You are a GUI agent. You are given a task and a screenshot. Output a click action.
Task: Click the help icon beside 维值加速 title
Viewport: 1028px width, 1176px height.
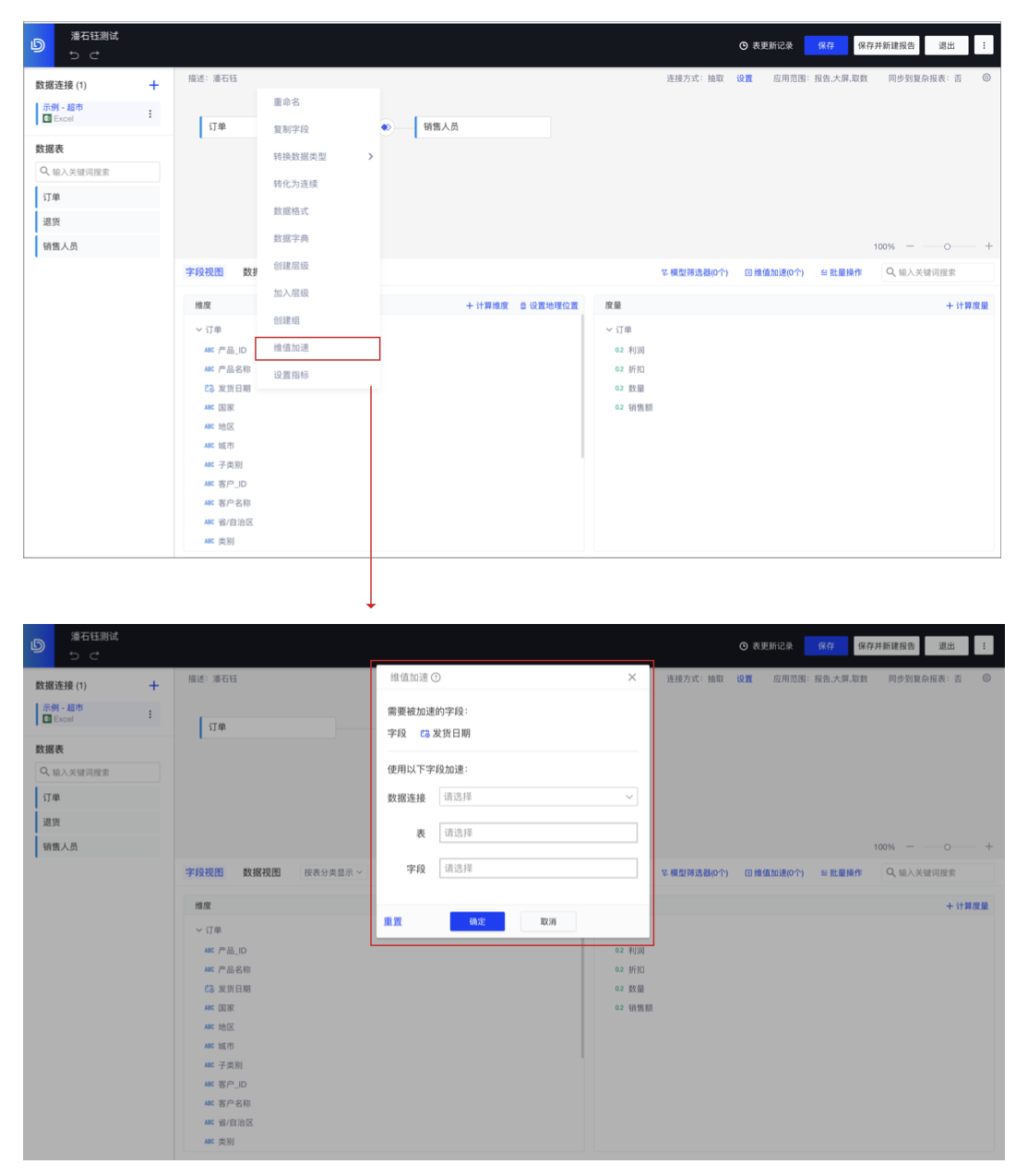[x=436, y=678]
